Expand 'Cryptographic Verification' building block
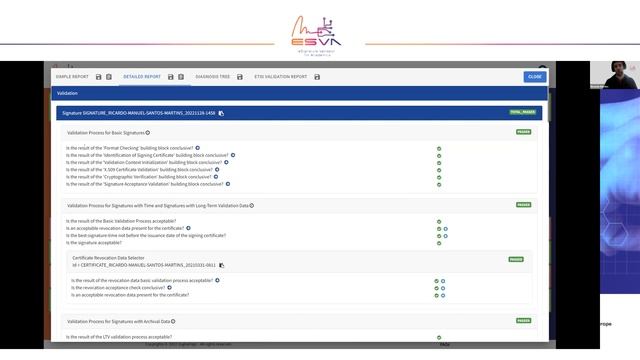Viewport: 640px width, 360px height. 216,177
